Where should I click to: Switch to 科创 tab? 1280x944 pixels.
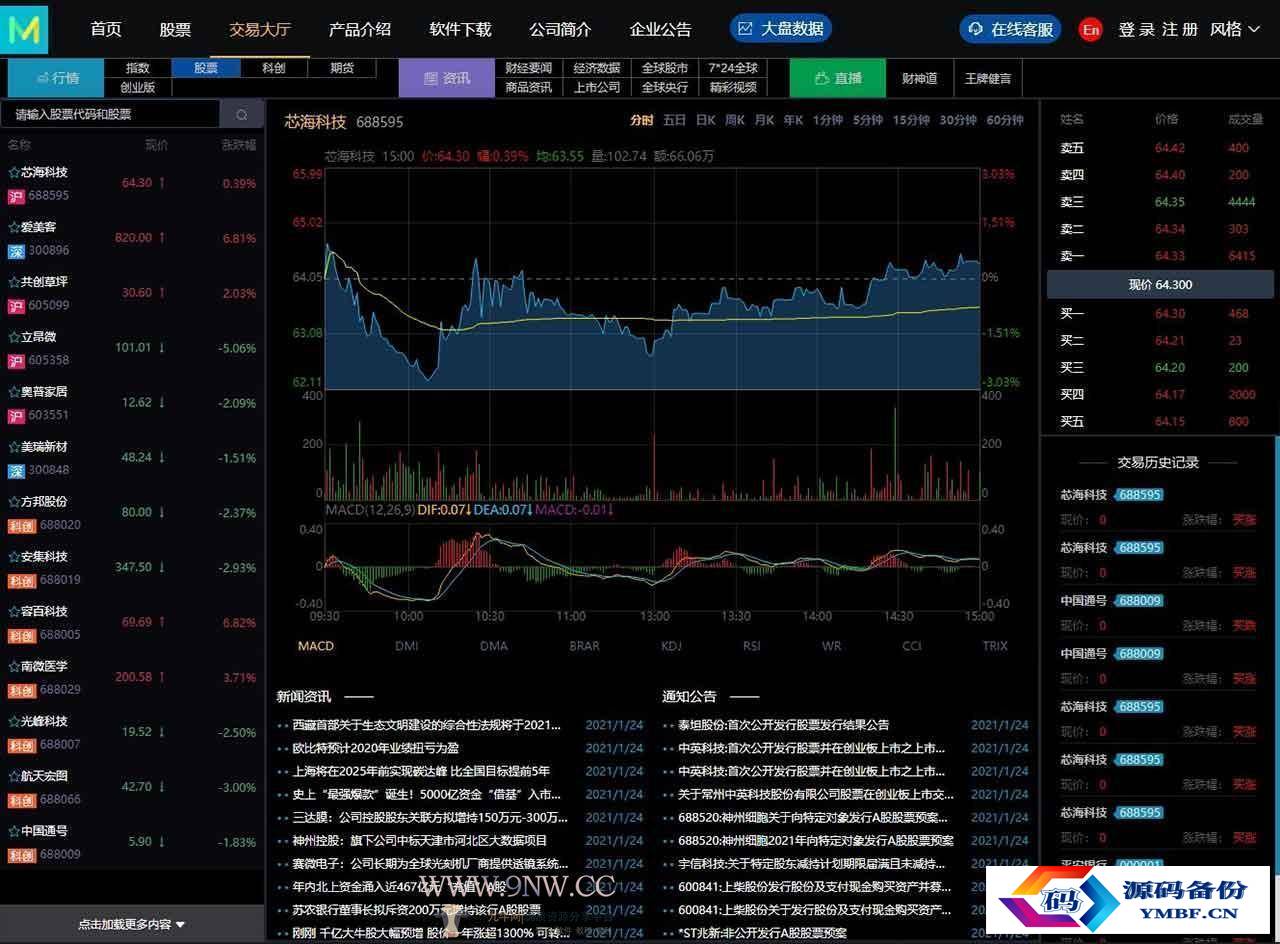click(x=274, y=68)
